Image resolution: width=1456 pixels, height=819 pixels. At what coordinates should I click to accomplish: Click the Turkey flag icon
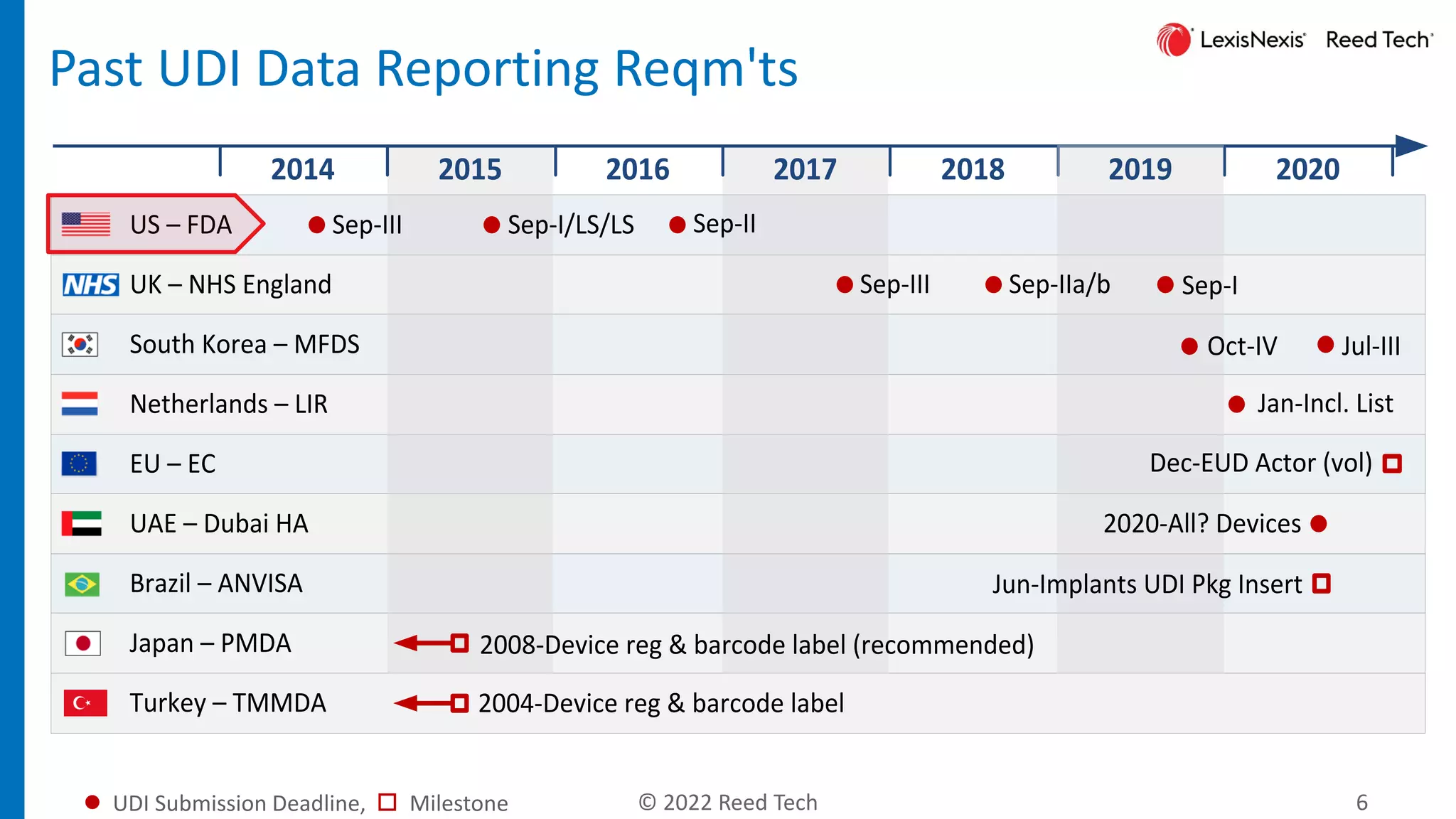point(85,703)
